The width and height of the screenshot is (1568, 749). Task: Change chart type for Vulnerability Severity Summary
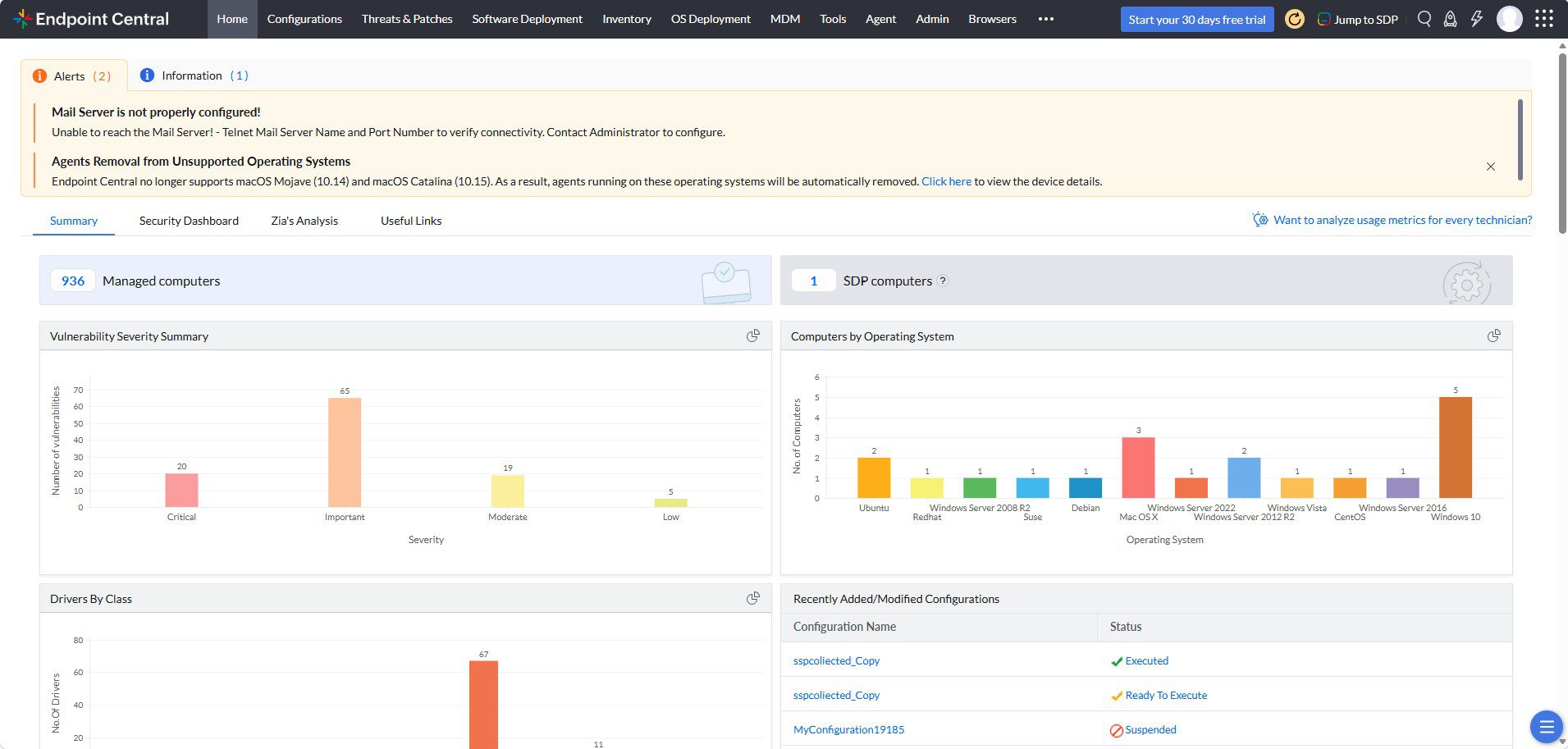click(753, 336)
